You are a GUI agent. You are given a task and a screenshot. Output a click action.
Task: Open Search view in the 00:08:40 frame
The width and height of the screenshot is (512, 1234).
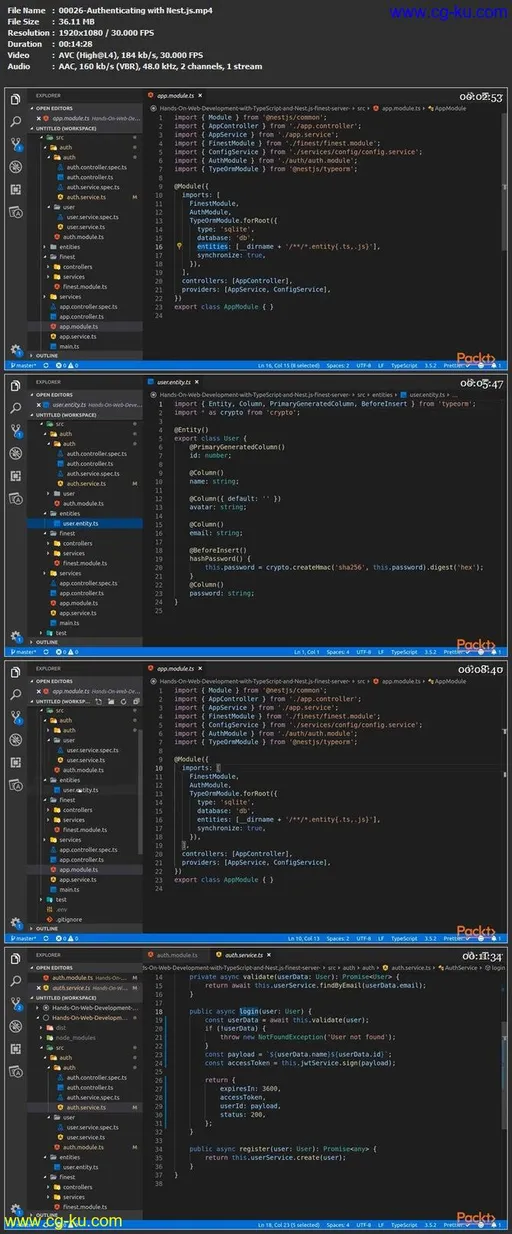click(15, 694)
